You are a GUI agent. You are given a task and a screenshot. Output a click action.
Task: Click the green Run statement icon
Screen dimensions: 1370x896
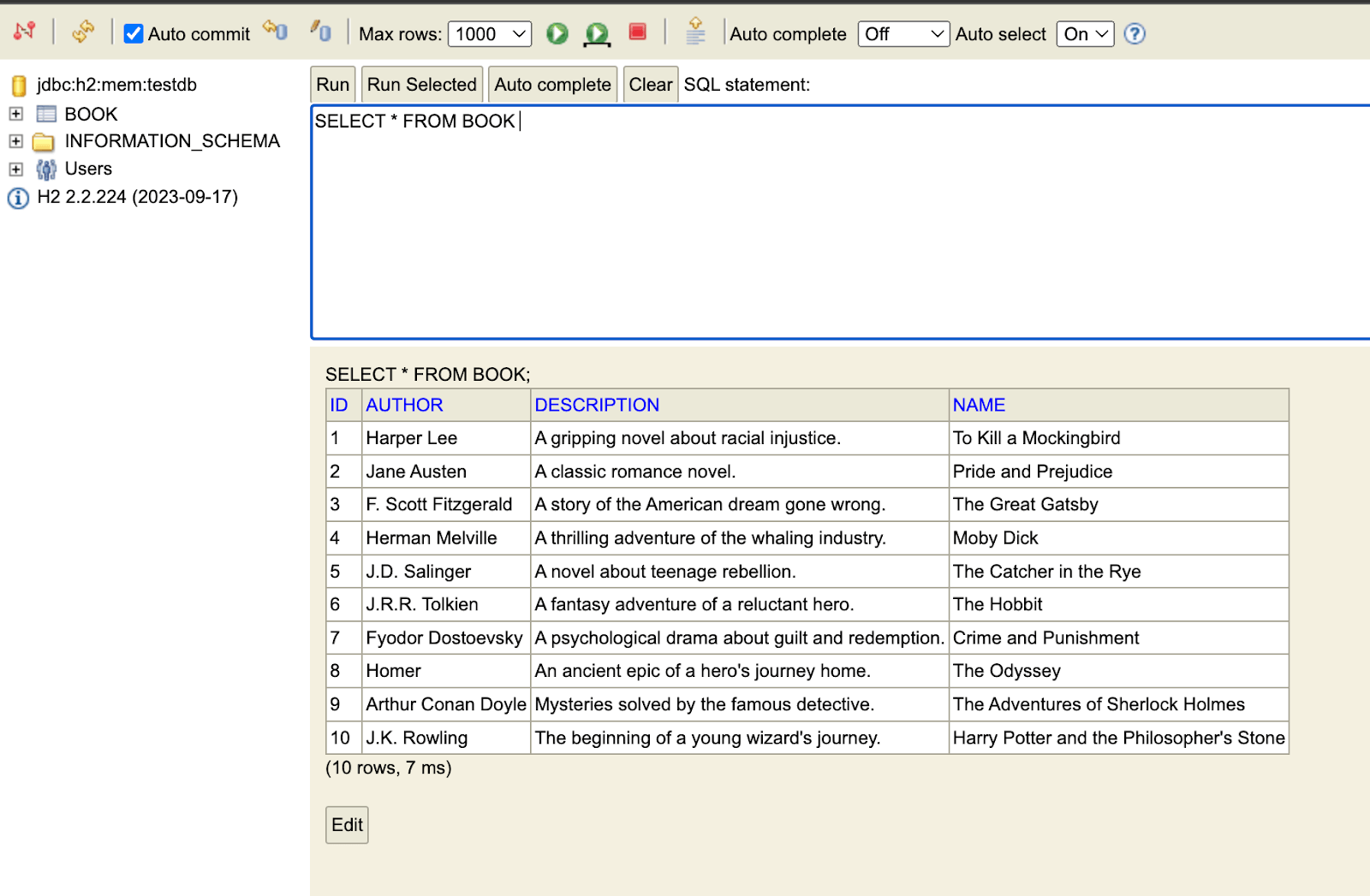(x=557, y=33)
